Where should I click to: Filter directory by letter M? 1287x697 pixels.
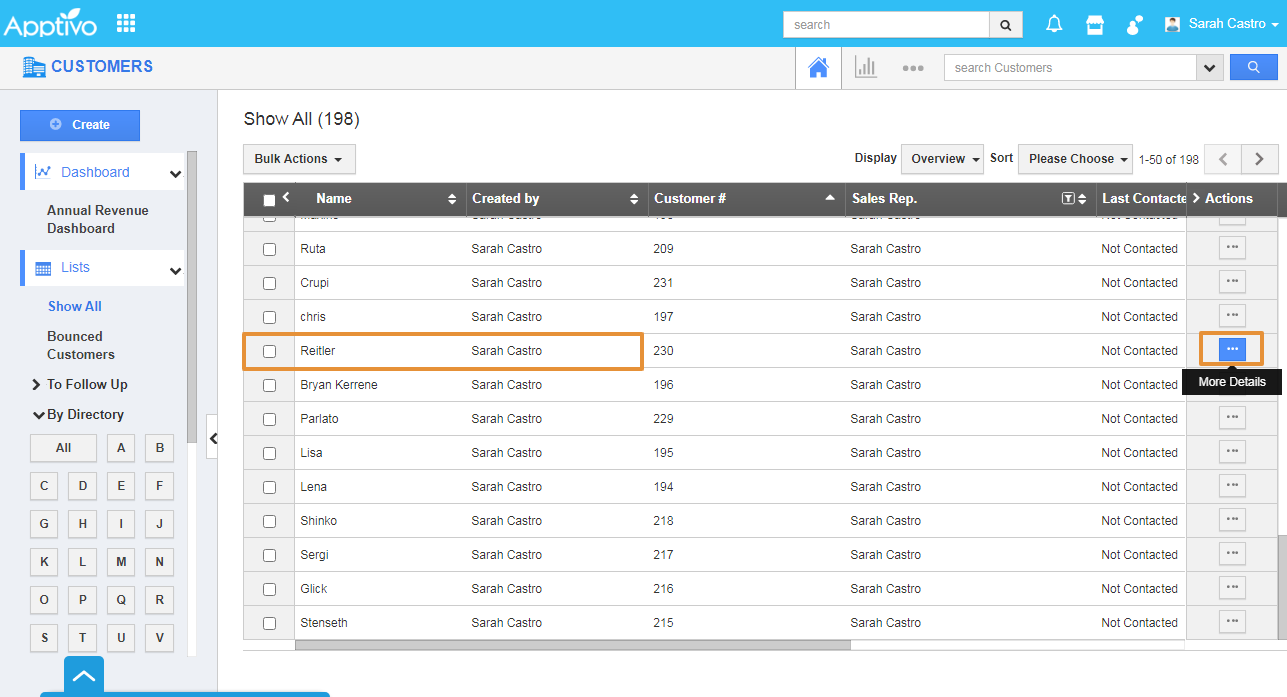point(121,562)
